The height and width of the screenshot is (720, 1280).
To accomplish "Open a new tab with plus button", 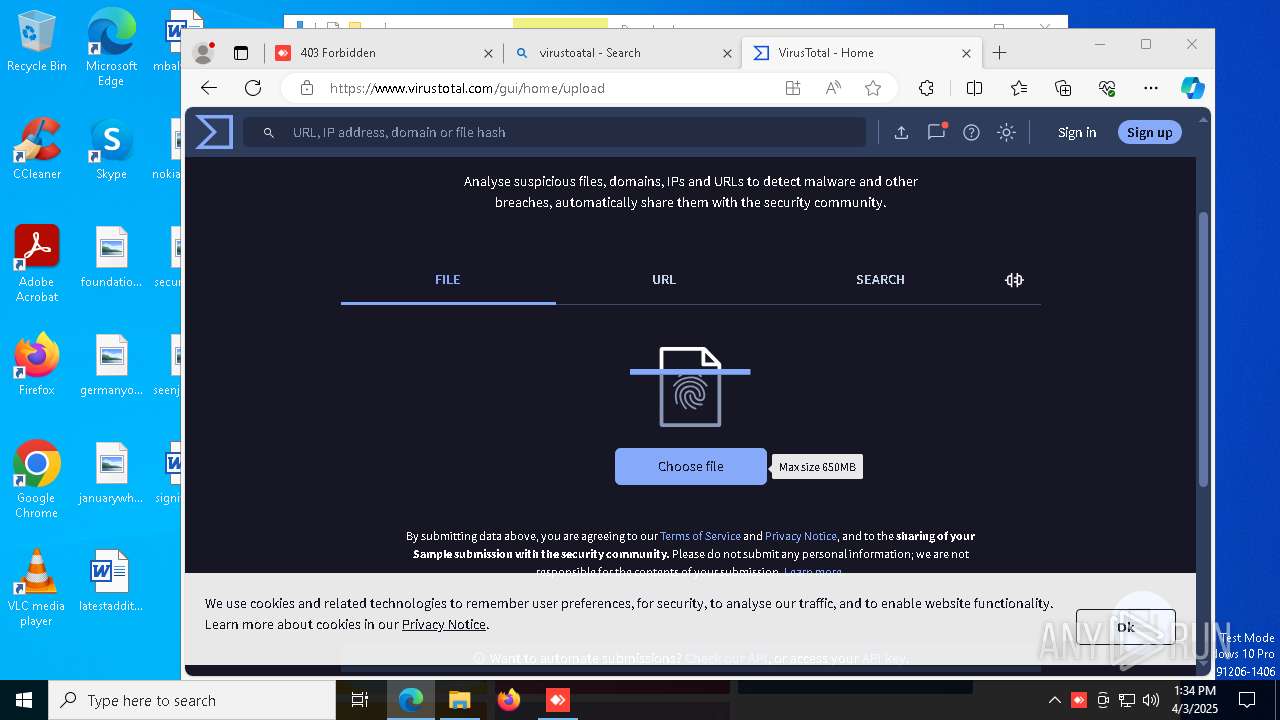I will [x=999, y=53].
